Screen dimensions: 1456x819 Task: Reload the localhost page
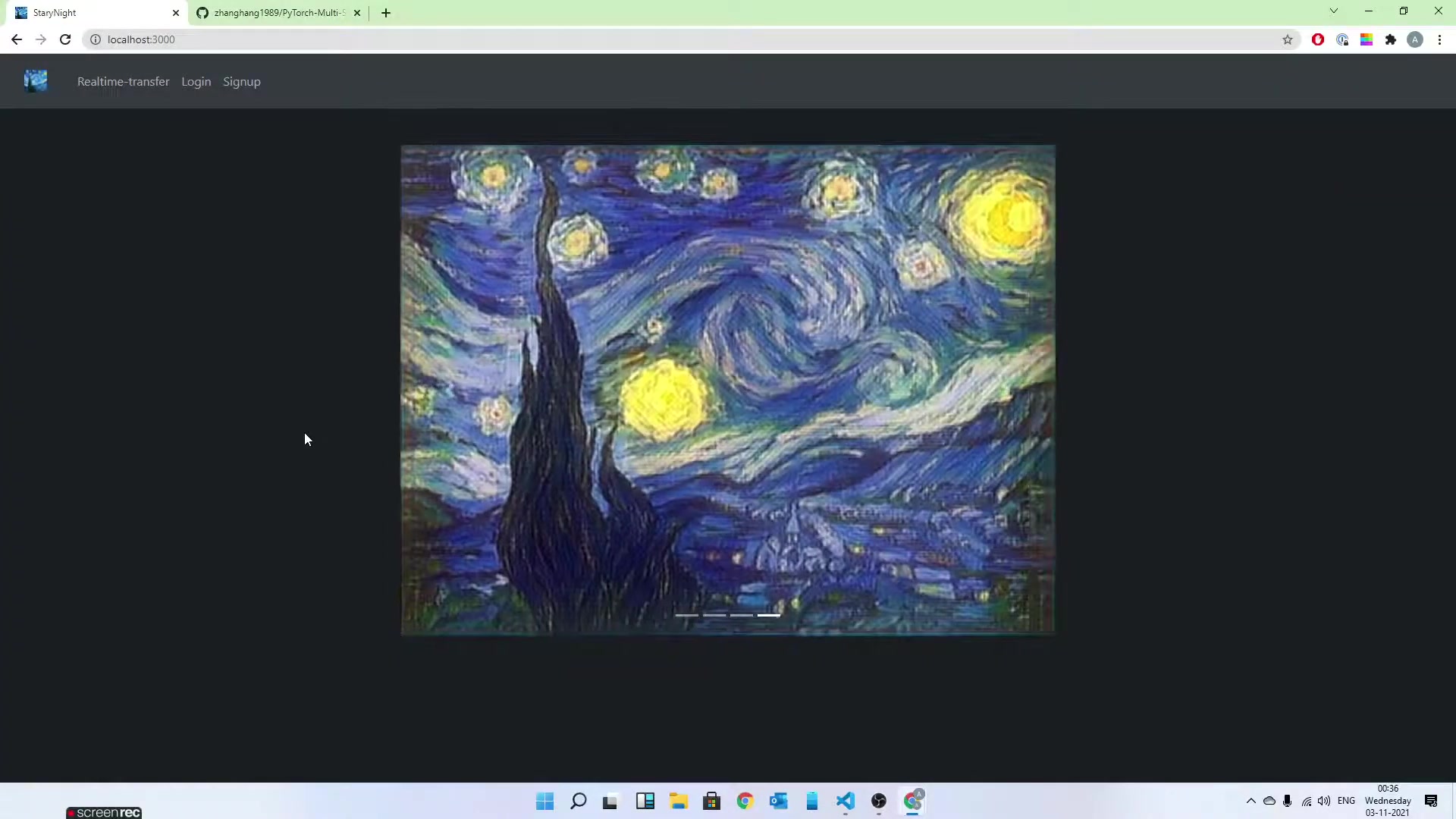click(x=65, y=39)
